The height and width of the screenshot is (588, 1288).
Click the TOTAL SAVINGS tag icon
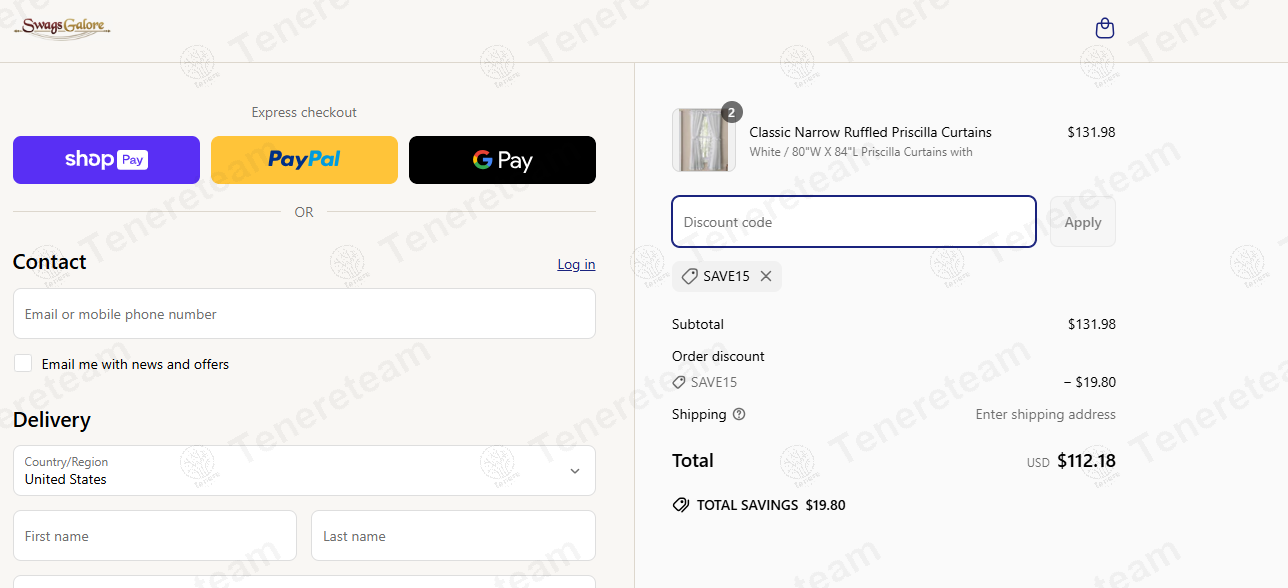pyautogui.click(x=680, y=505)
